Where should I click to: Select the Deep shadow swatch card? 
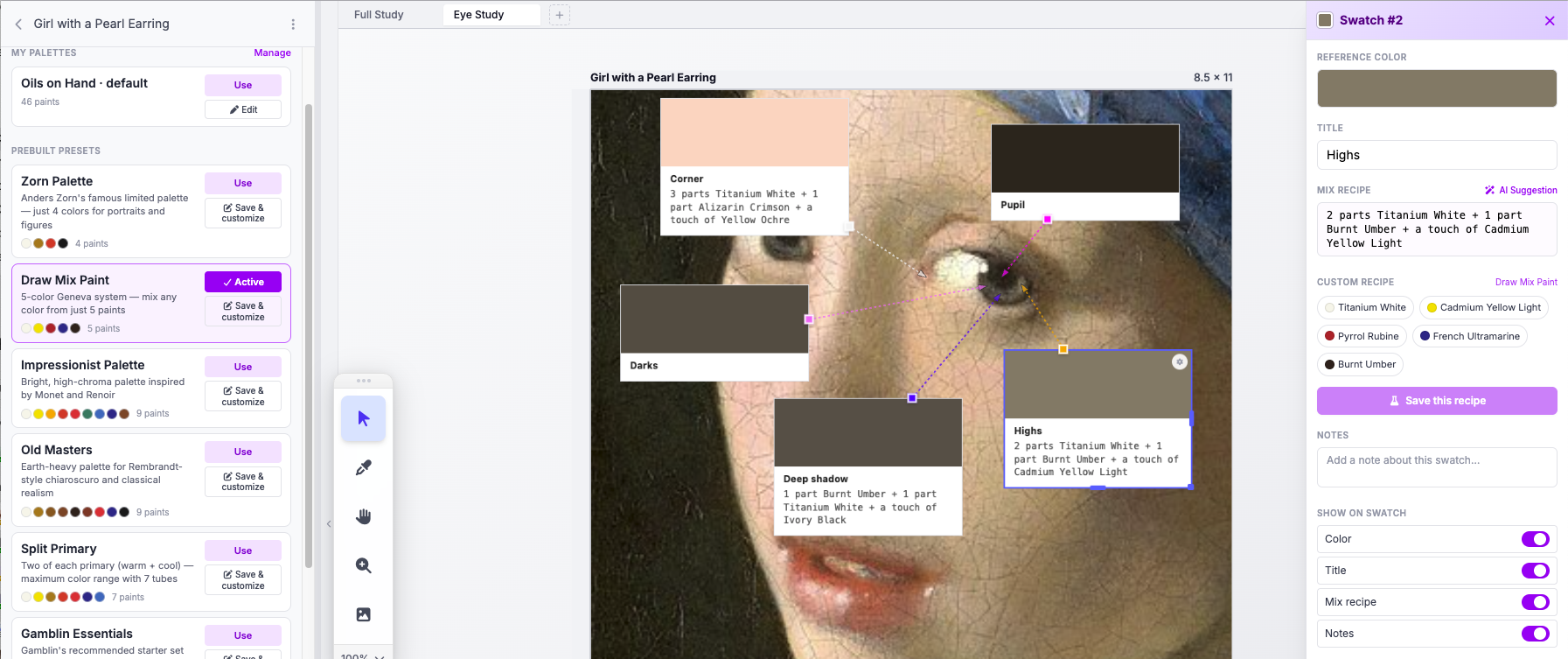[868, 467]
